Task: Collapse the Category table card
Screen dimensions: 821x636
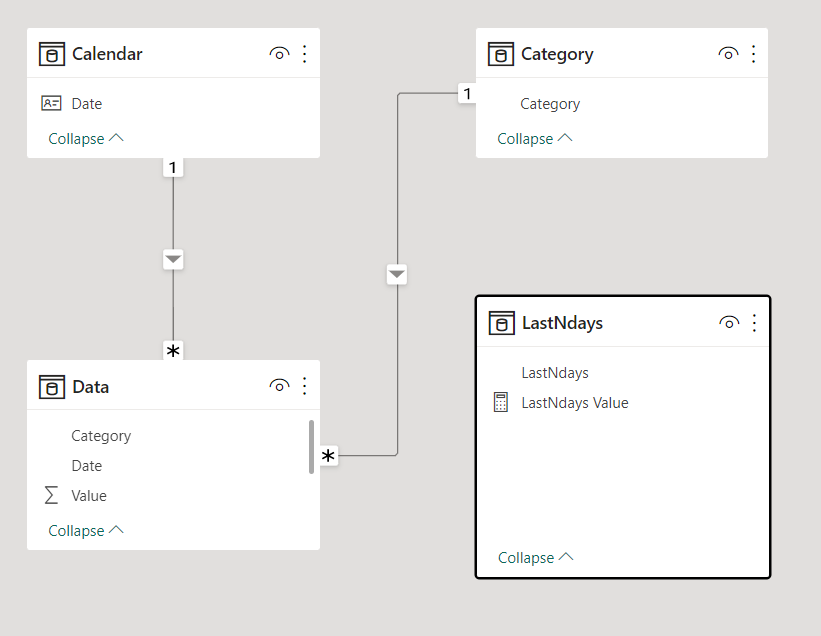Action: pyautogui.click(x=535, y=139)
